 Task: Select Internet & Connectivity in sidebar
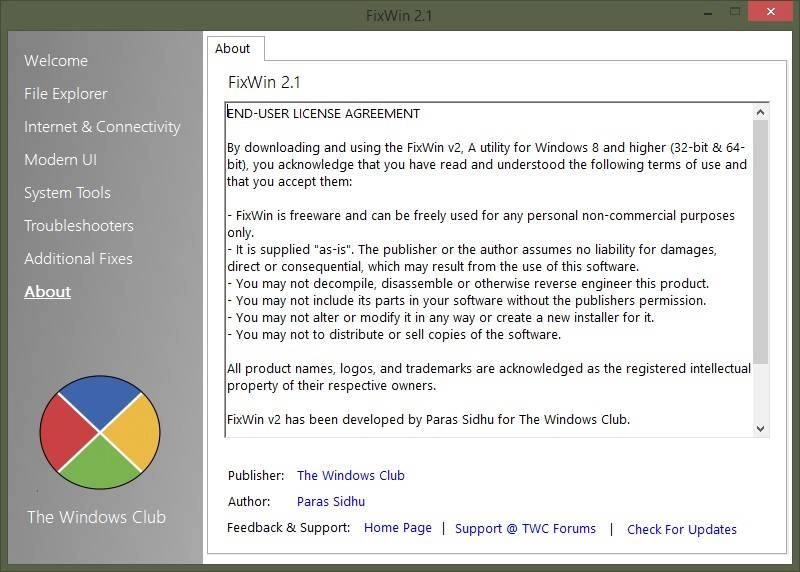(x=102, y=127)
